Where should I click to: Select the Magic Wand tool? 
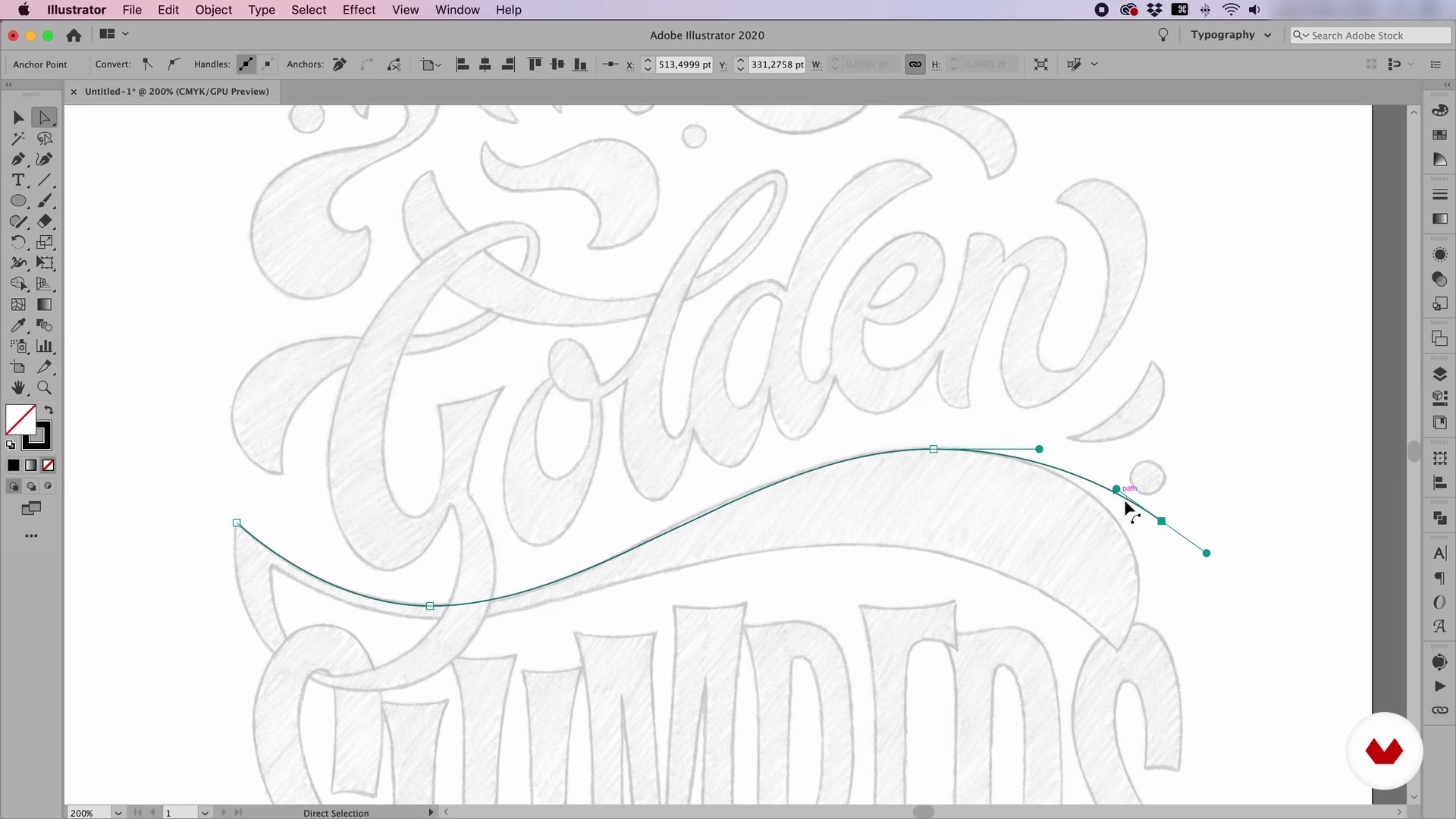coord(18,139)
